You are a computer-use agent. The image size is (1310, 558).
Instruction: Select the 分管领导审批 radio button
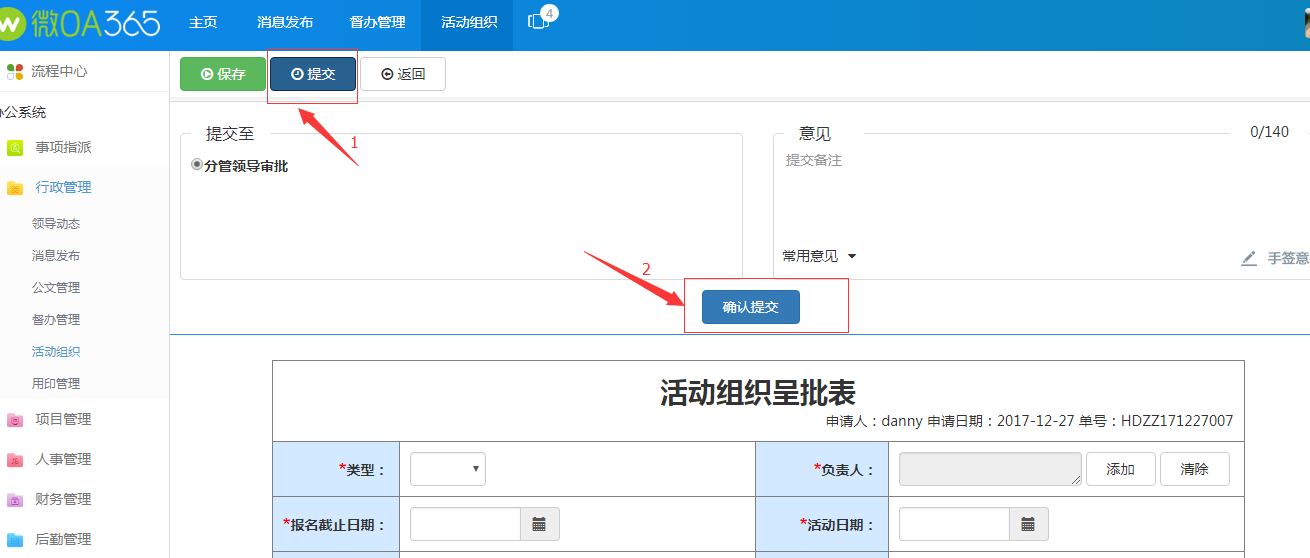pos(197,165)
